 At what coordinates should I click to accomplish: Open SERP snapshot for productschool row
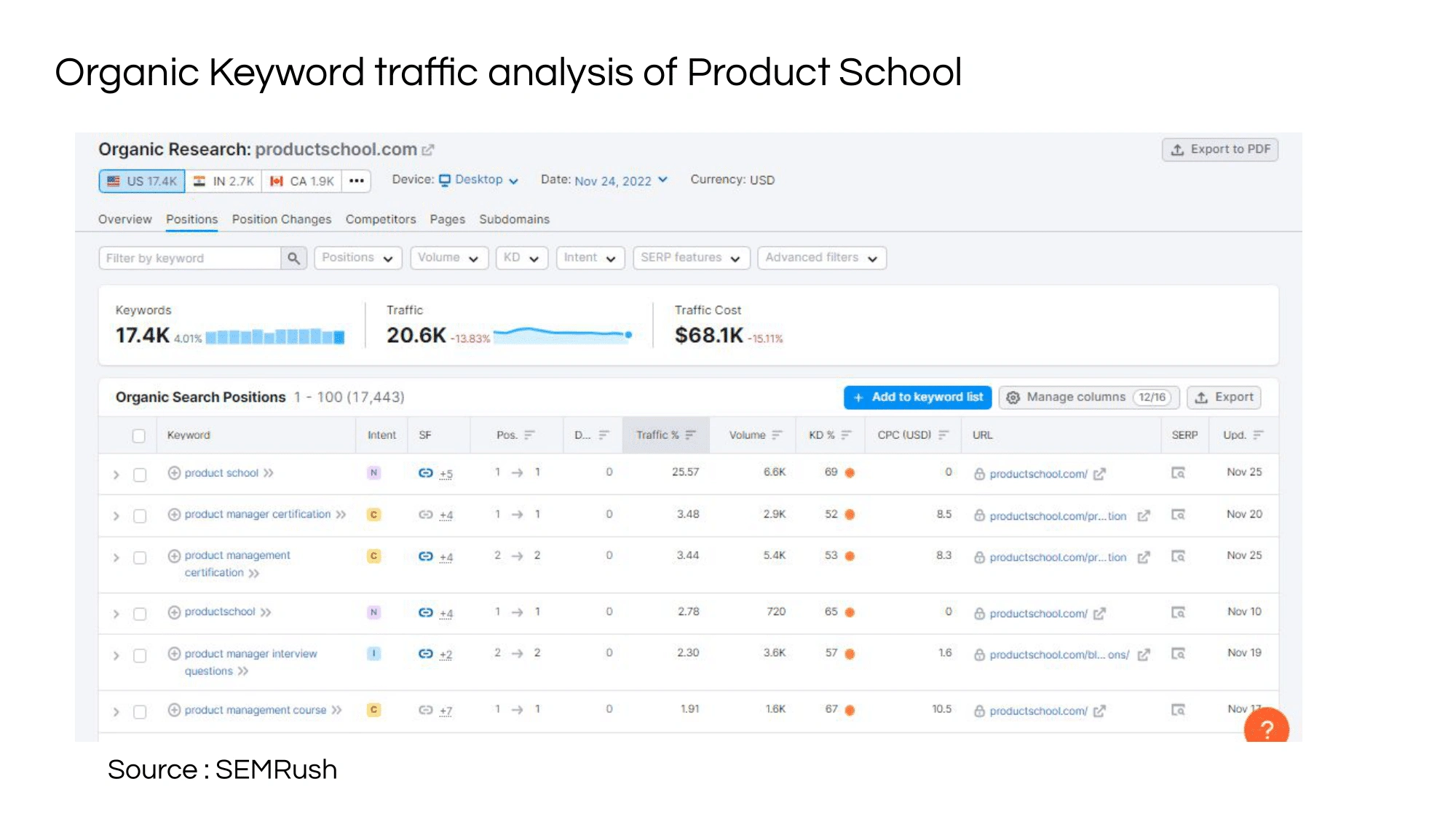point(1178,612)
